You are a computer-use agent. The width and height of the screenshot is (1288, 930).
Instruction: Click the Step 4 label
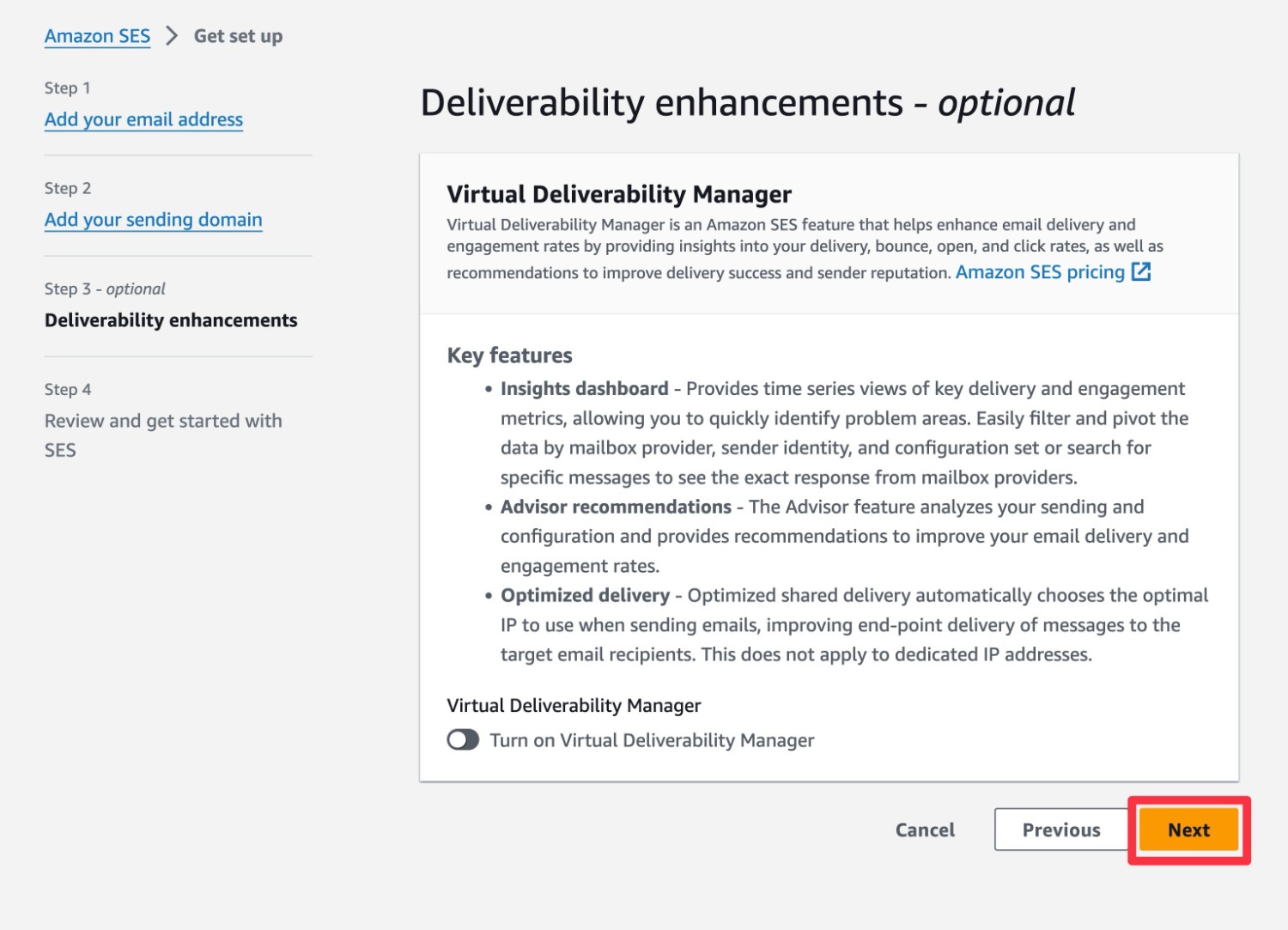pos(68,389)
